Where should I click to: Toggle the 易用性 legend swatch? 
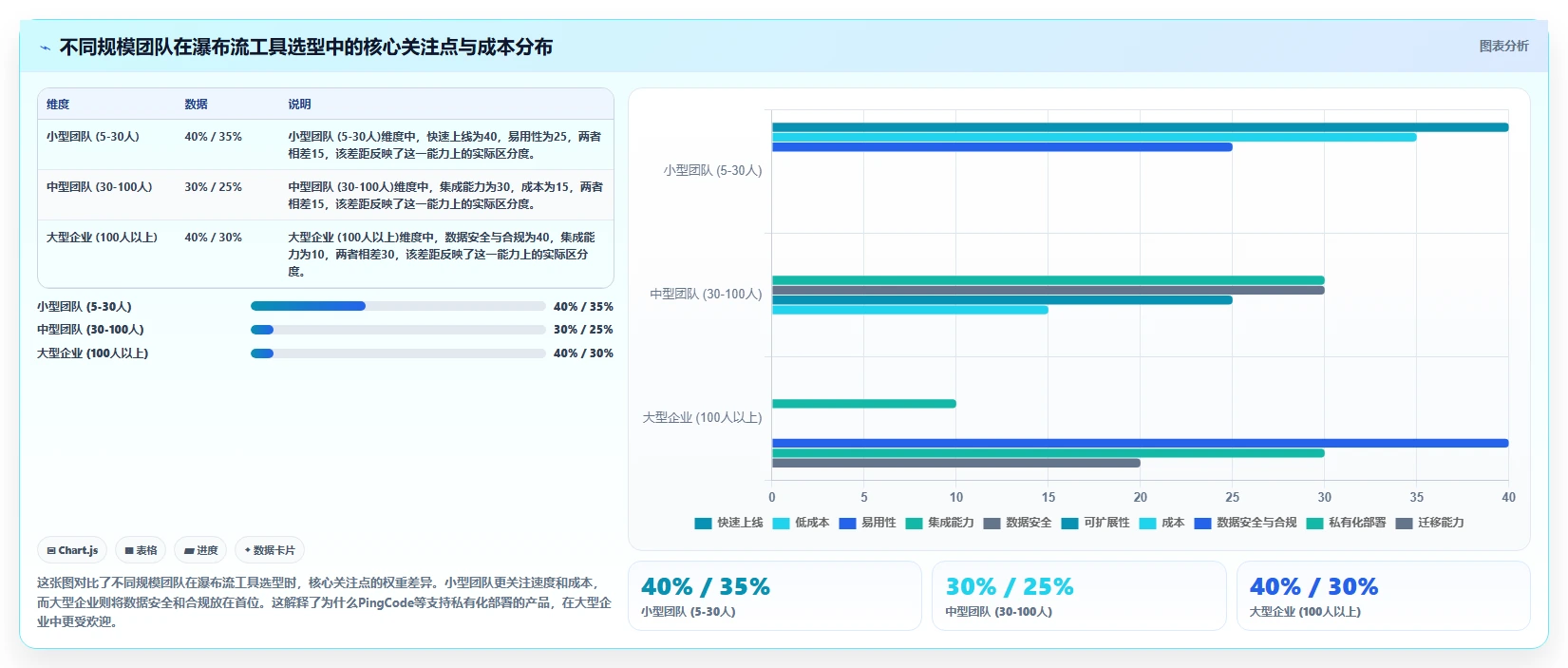pyautogui.click(x=847, y=524)
